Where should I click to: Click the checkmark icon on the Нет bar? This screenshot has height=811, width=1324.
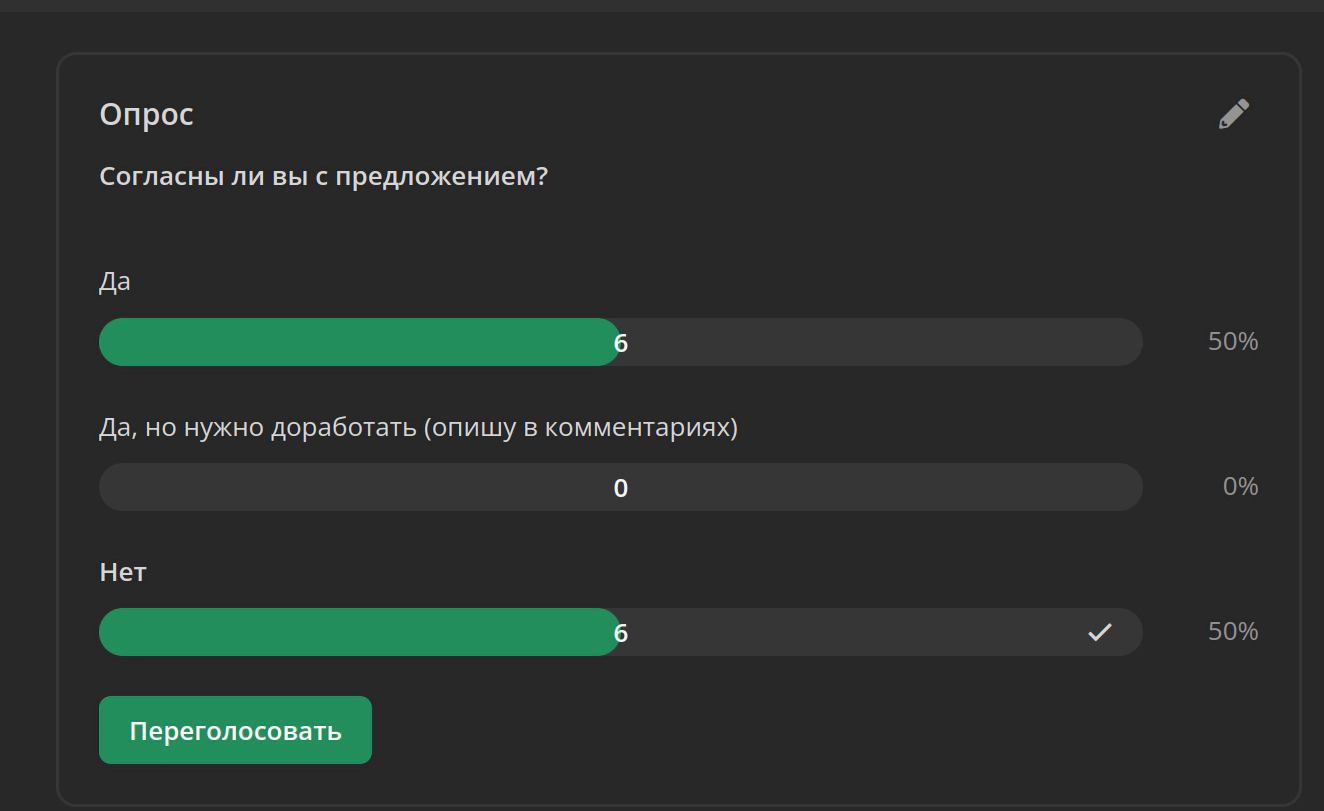(x=1100, y=632)
